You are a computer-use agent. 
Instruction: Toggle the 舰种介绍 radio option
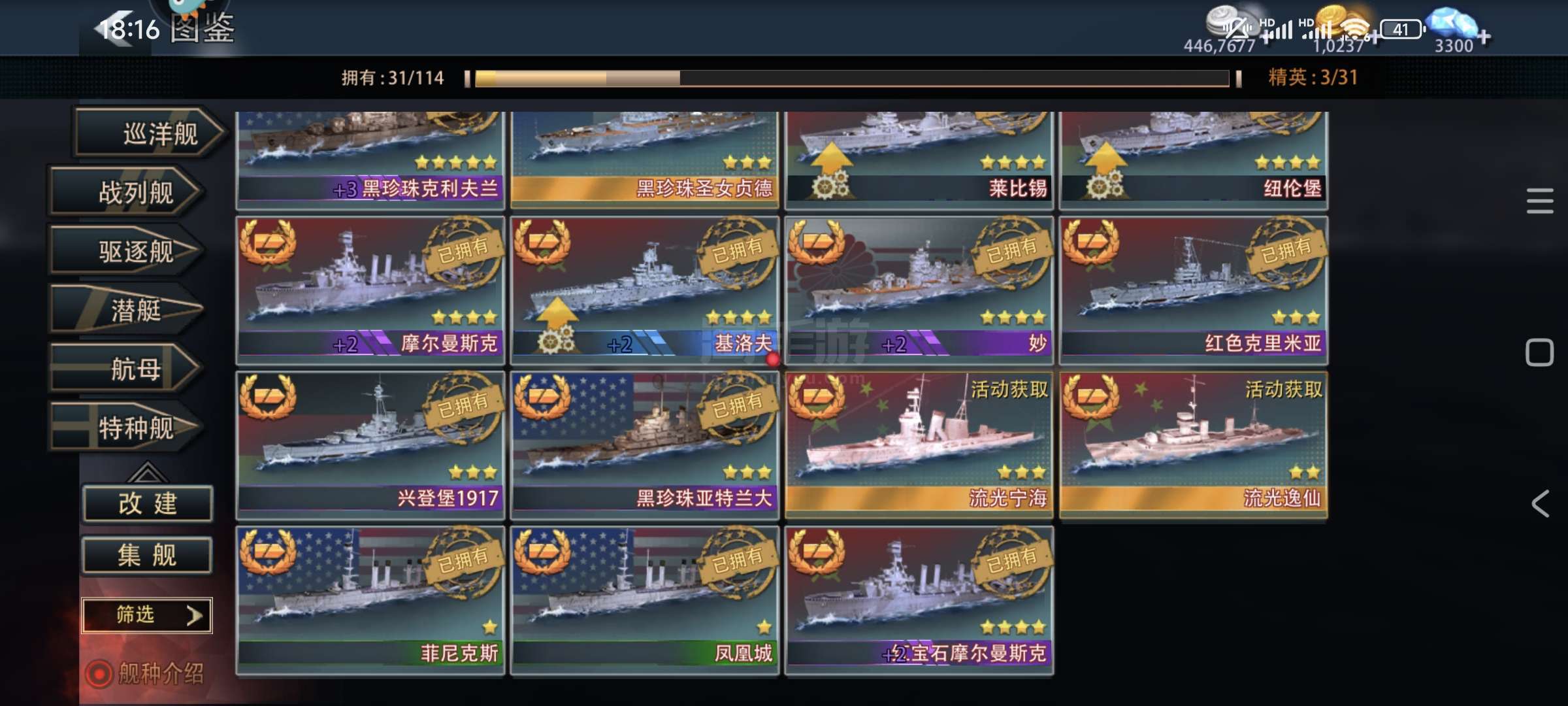point(99,674)
